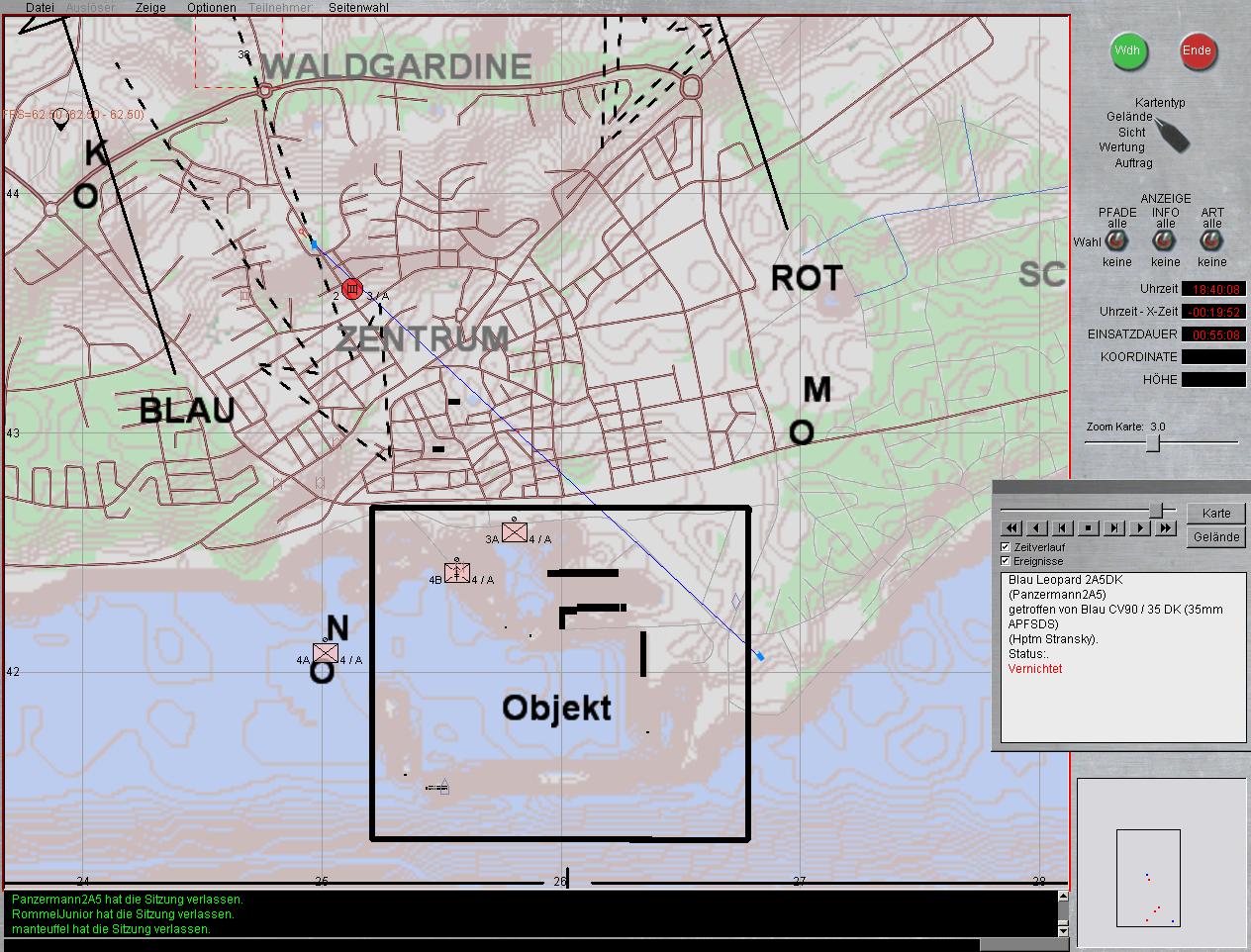Open the Datei menu

(40, 8)
